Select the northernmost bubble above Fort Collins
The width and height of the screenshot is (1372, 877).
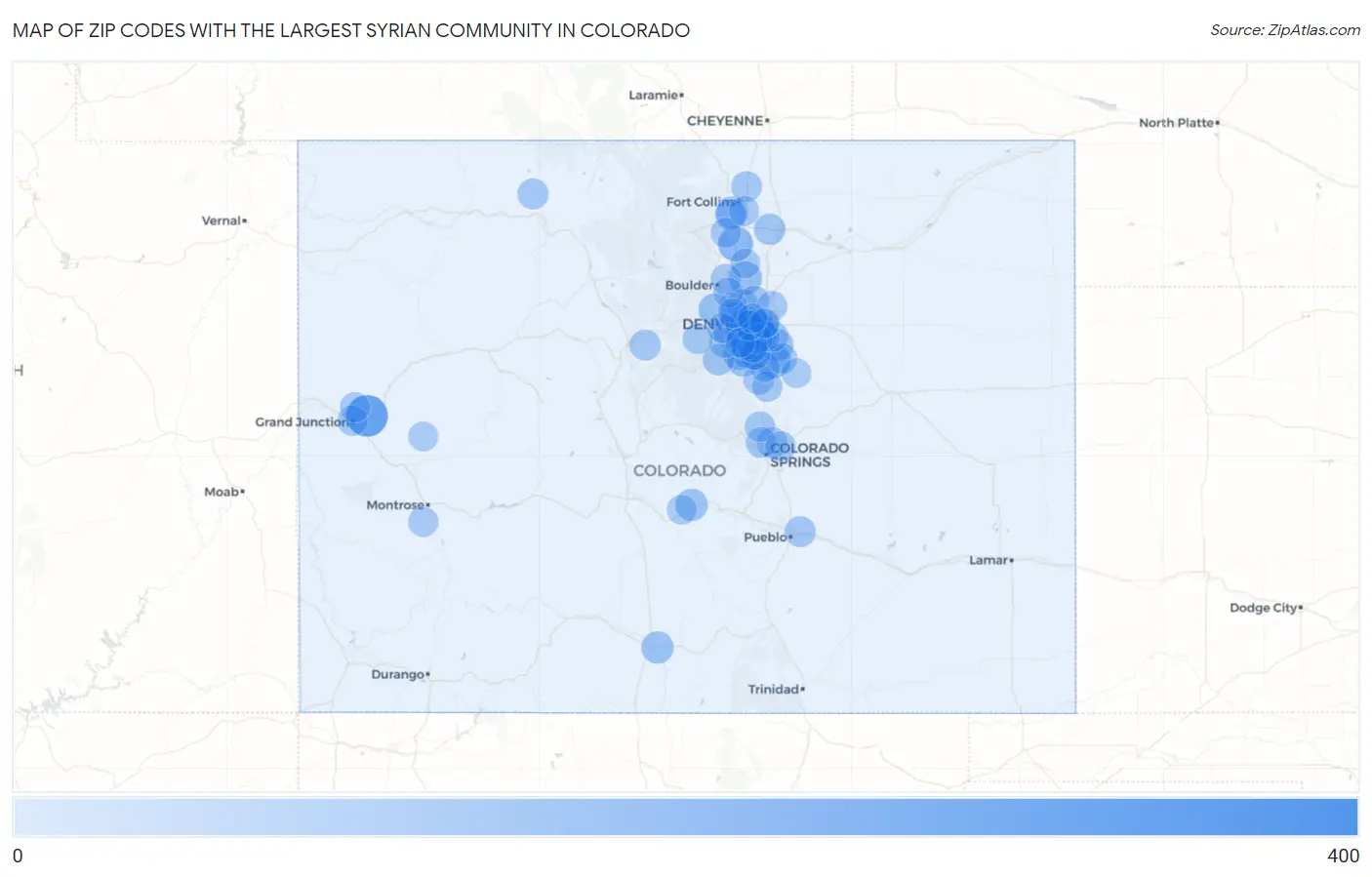747,186
